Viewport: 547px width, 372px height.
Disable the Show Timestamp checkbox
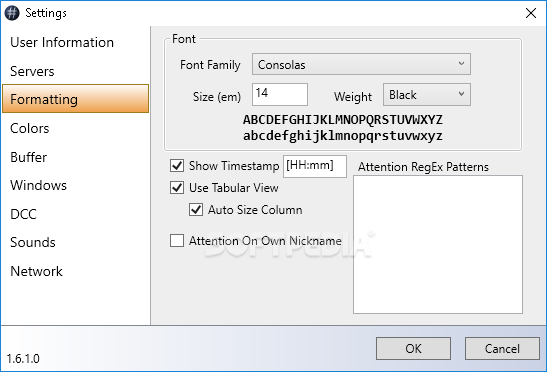coord(177,165)
